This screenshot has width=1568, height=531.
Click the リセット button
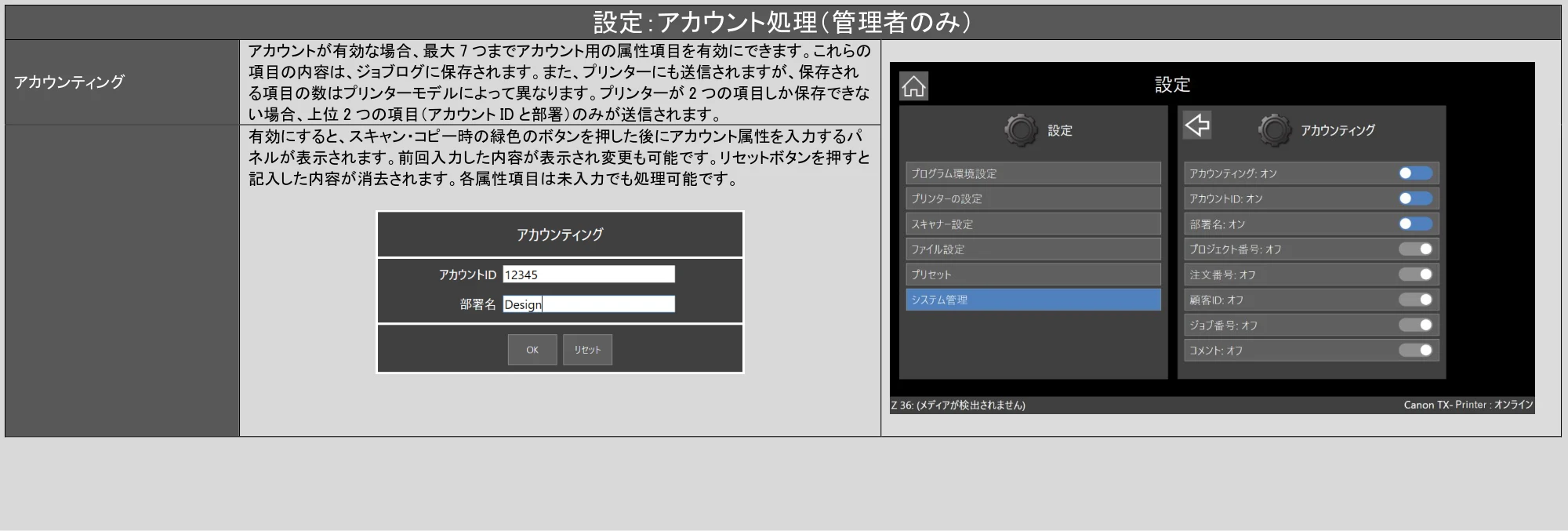[x=587, y=350]
